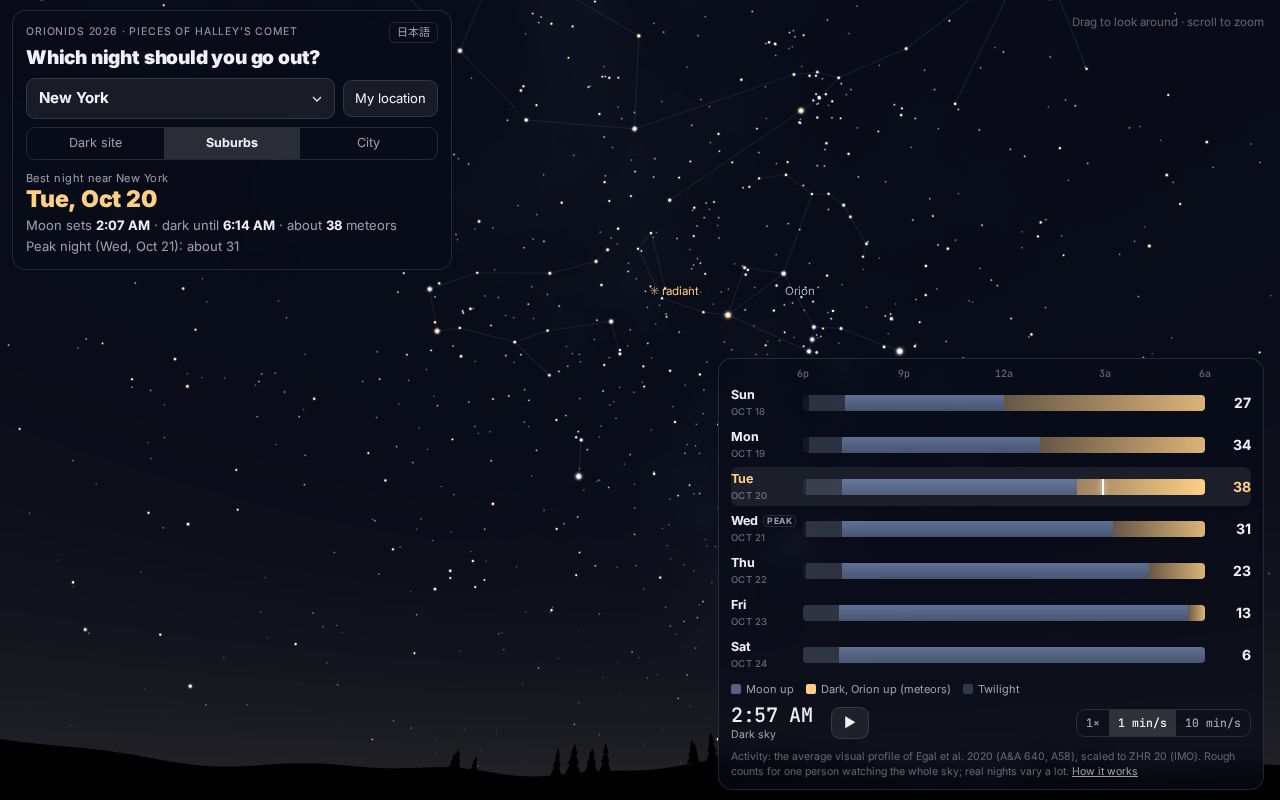1280x800 pixels.
Task: Click the Dark, Orion up legend swatch
Action: (811, 689)
